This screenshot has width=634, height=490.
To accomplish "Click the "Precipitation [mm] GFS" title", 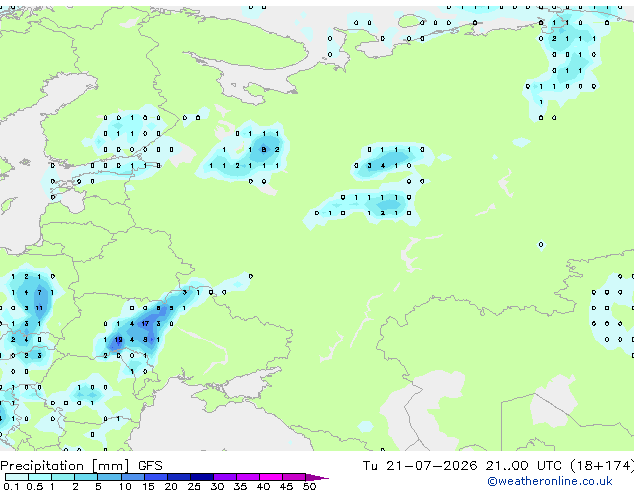I will point(81,466).
